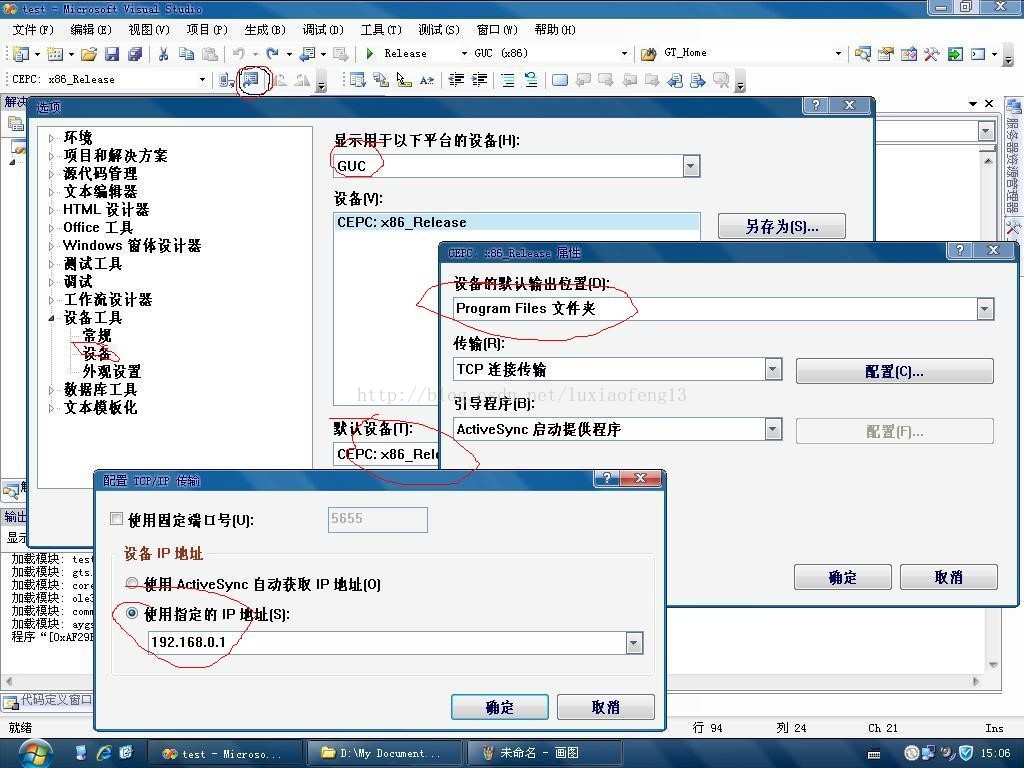Select 使用指定的 IP 地址 radio button

132,613
